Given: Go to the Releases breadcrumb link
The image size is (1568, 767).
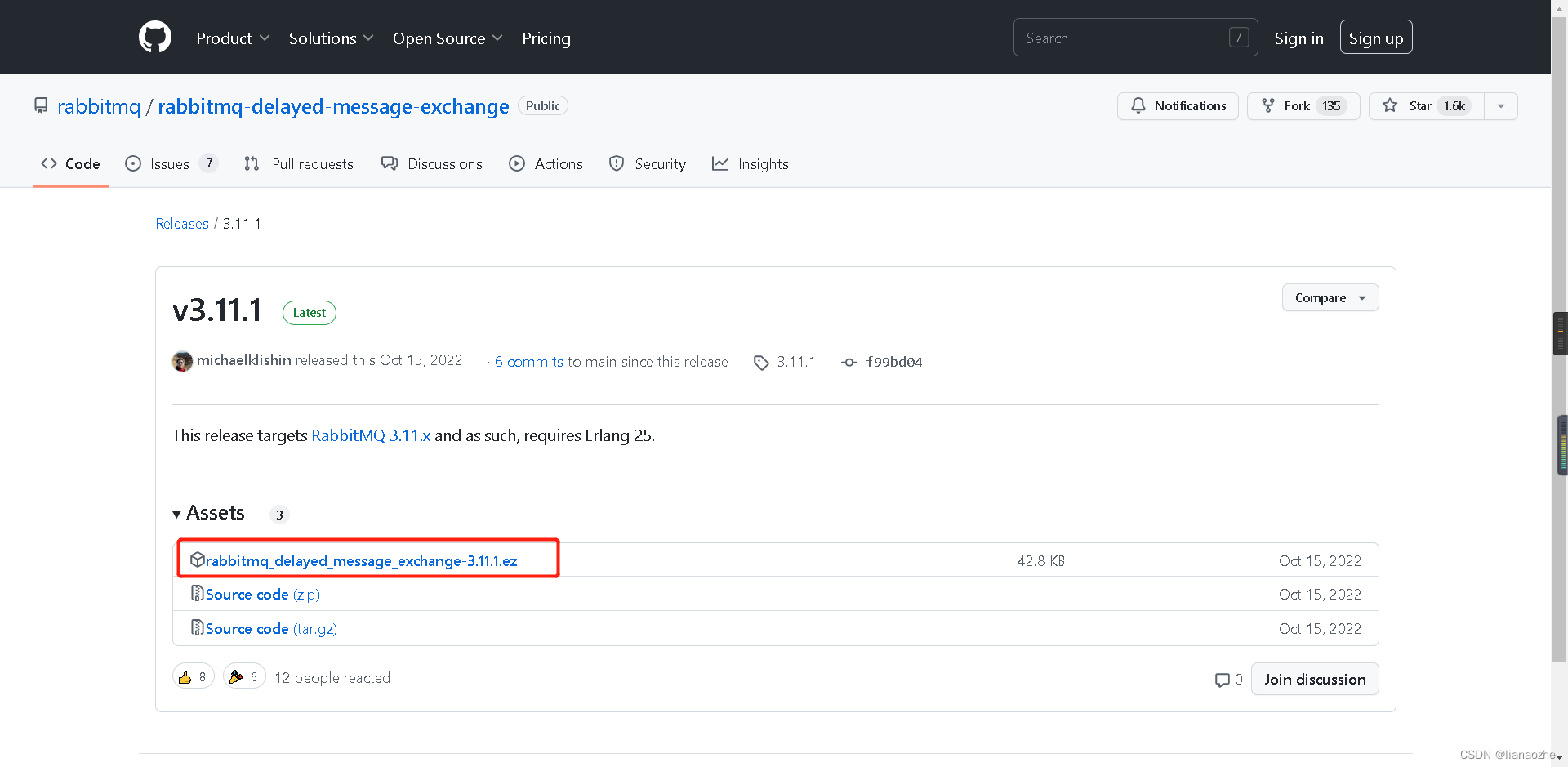Looking at the screenshot, I should [x=182, y=224].
